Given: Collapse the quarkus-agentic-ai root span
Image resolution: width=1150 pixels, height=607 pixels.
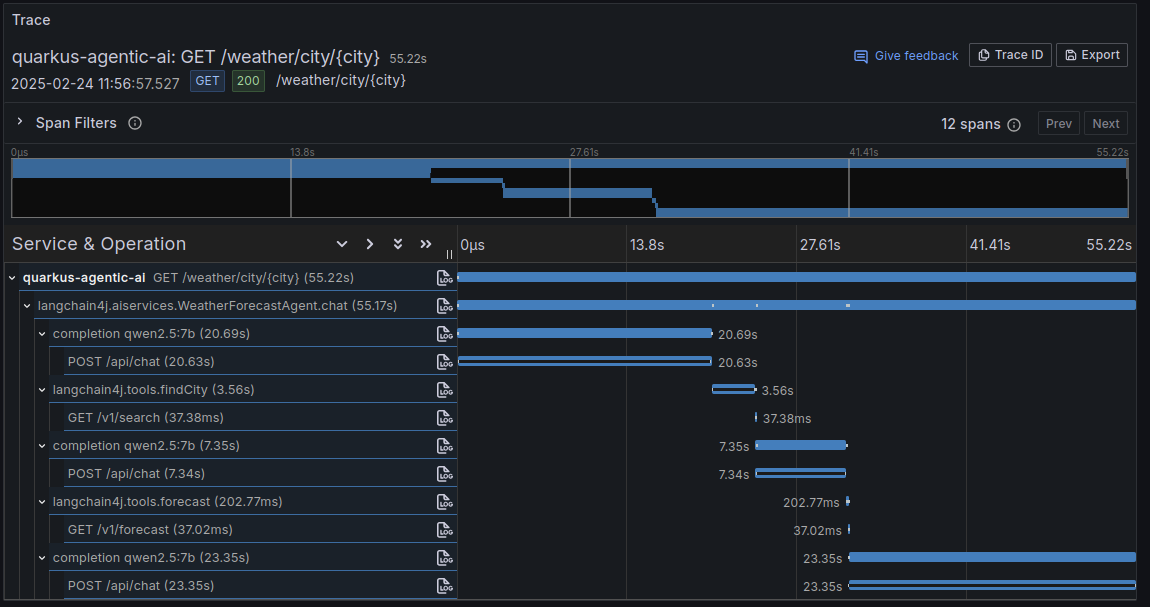Looking at the screenshot, I should [12, 278].
